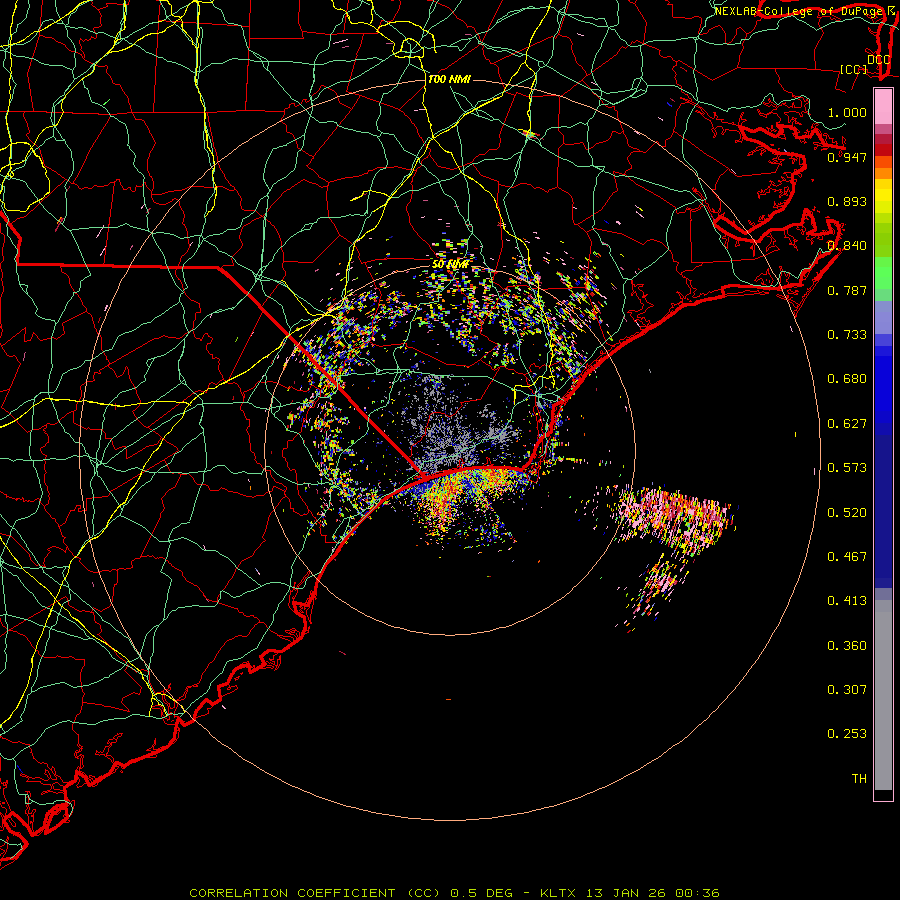Image resolution: width=900 pixels, height=900 pixels.
Task: Click the TH threshold label on the scale
Action: coord(859,779)
